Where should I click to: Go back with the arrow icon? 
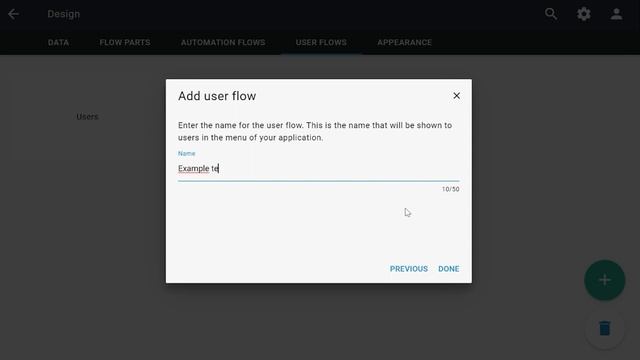coord(13,14)
